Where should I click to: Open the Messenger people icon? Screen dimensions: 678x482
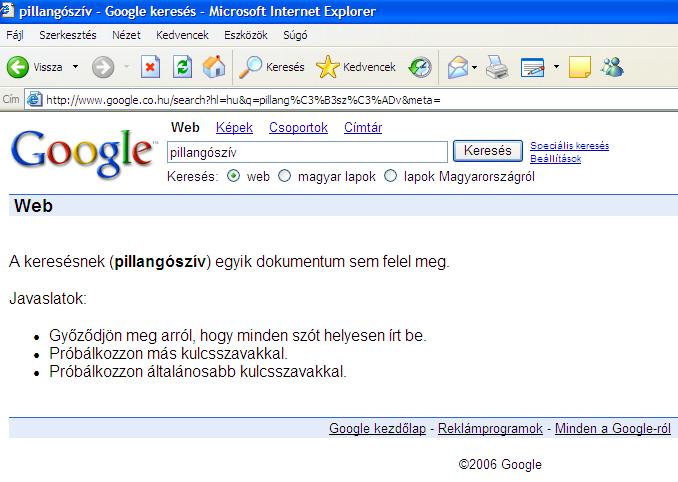(612, 67)
